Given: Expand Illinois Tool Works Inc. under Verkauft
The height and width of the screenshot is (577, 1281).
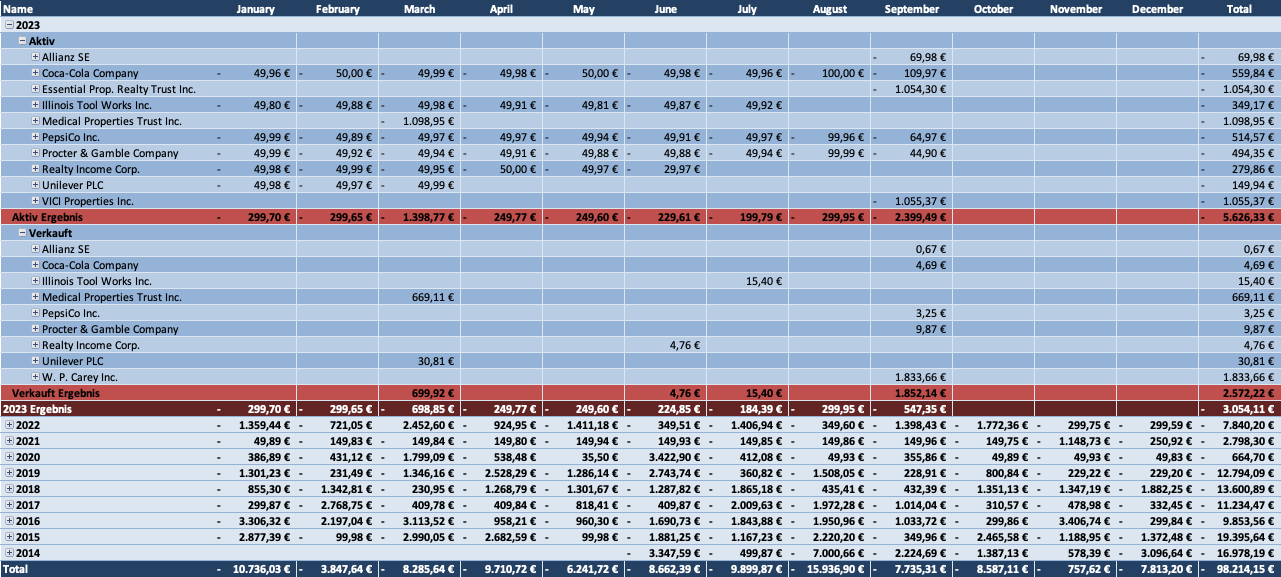Looking at the screenshot, I should coord(35,281).
